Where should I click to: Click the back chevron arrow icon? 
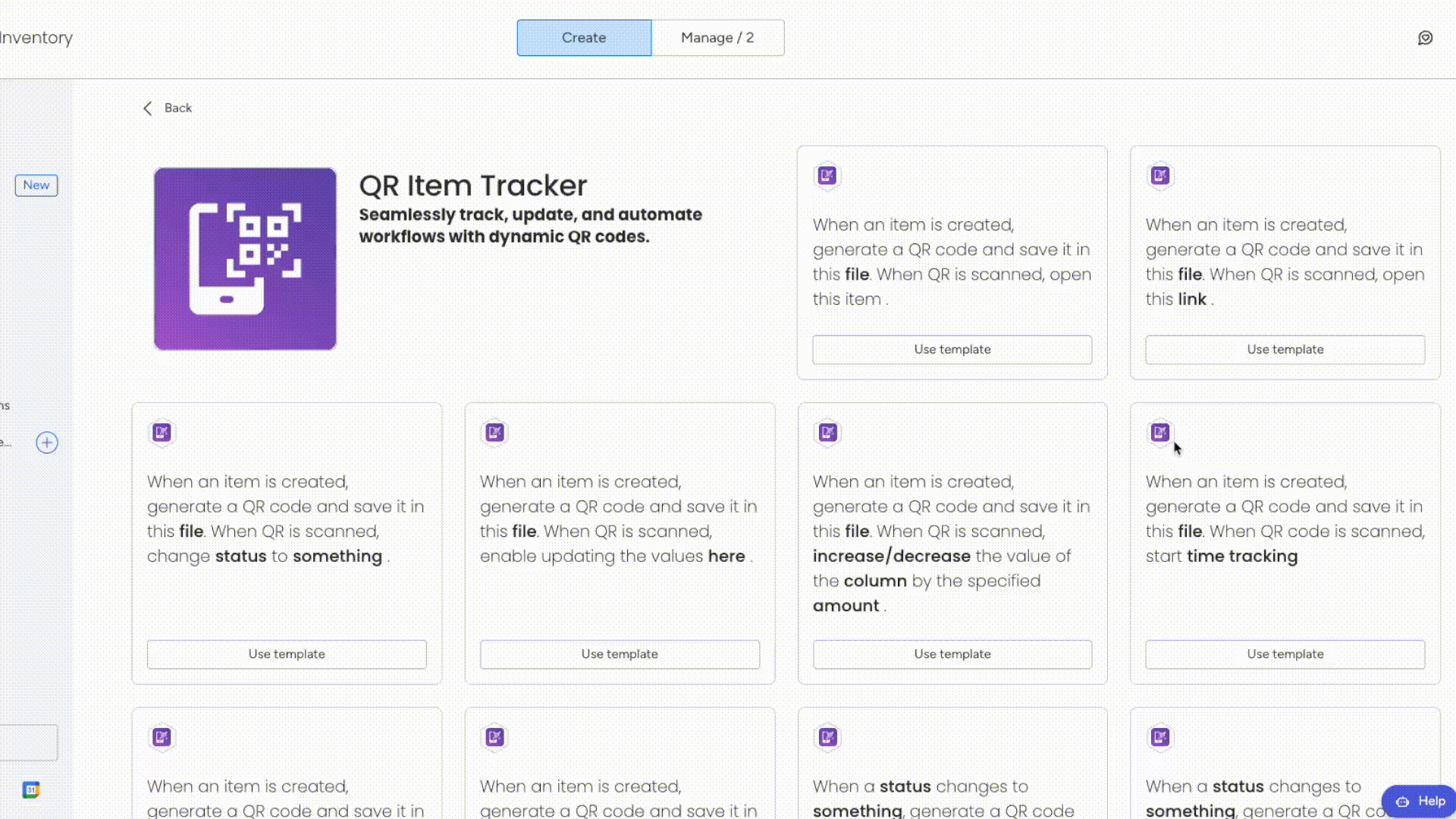148,108
